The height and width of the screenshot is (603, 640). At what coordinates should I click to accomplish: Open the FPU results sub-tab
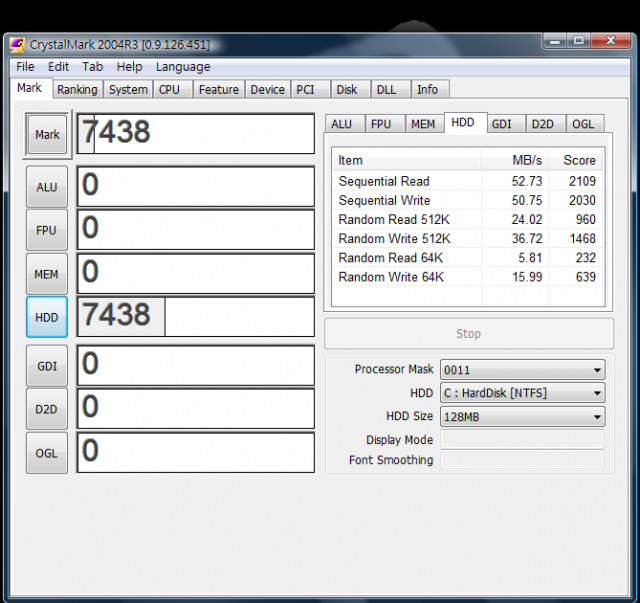coord(385,124)
